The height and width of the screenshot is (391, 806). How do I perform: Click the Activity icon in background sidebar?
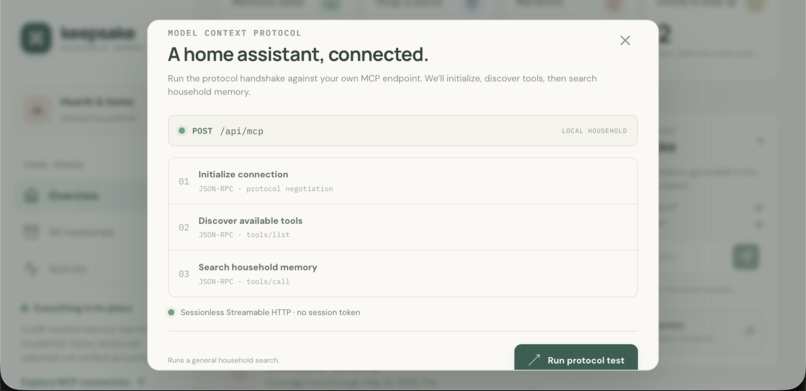tap(31, 269)
